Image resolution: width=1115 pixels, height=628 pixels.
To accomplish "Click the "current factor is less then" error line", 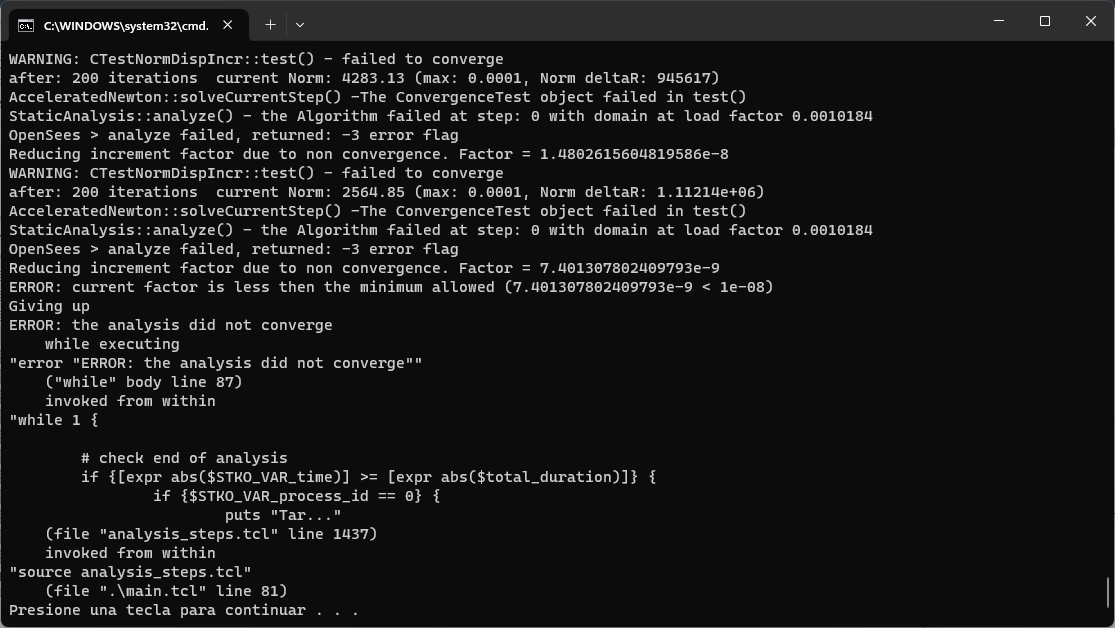I will (x=391, y=287).
